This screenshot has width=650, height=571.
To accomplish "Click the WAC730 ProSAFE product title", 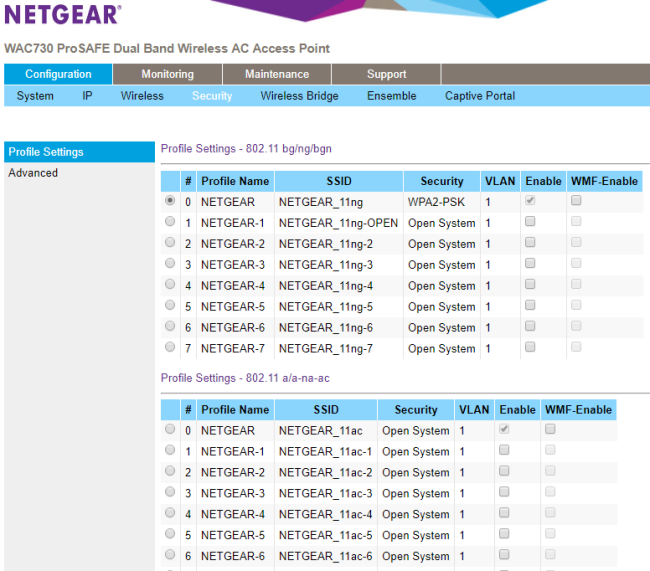I will point(167,49).
